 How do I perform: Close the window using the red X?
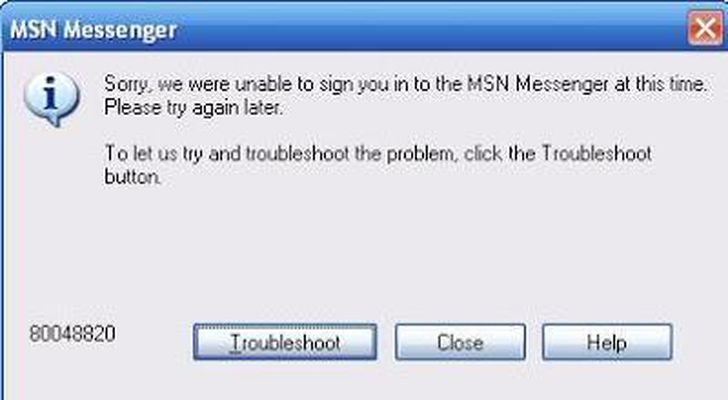705,28
